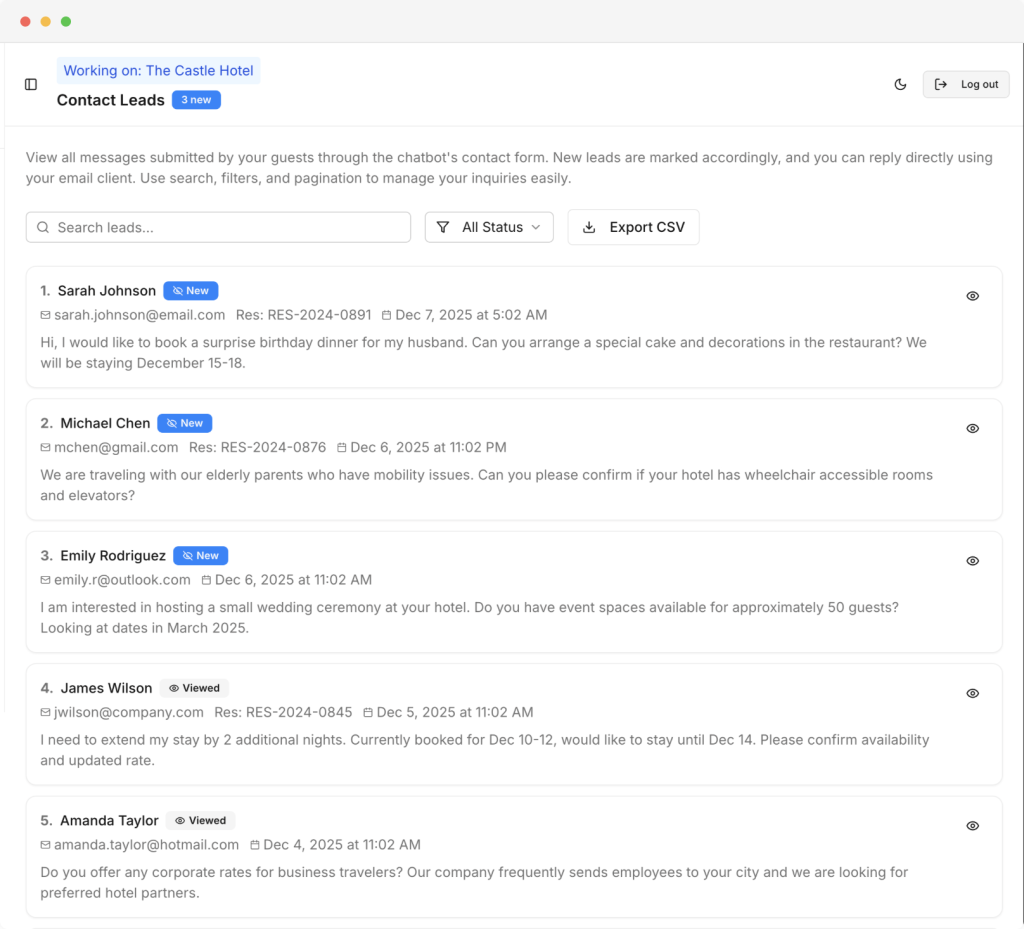Click the Export CSV button

coord(633,227)
